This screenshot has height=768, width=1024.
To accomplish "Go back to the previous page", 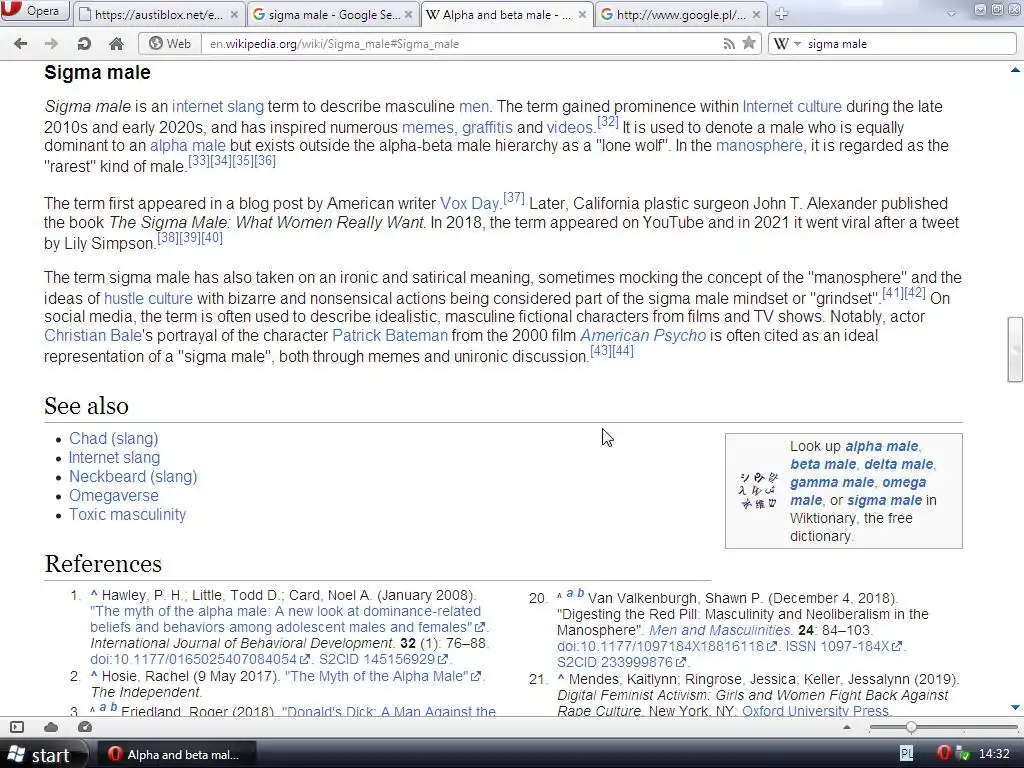I will coord(20,44).
